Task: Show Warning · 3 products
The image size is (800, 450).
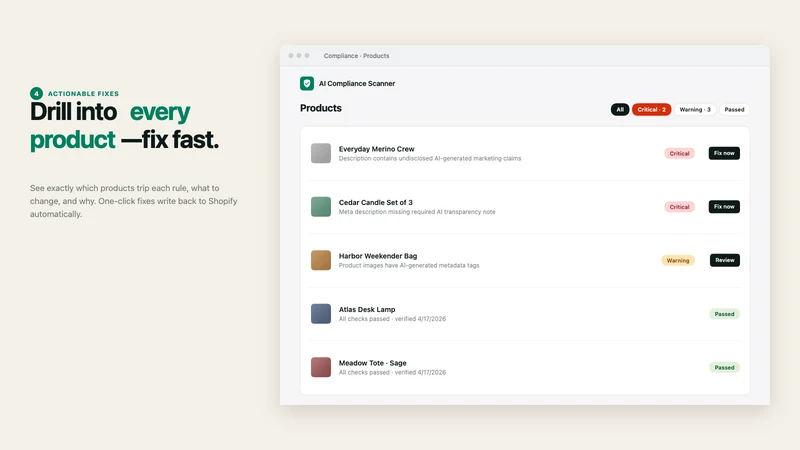Action: click(695, 109)
